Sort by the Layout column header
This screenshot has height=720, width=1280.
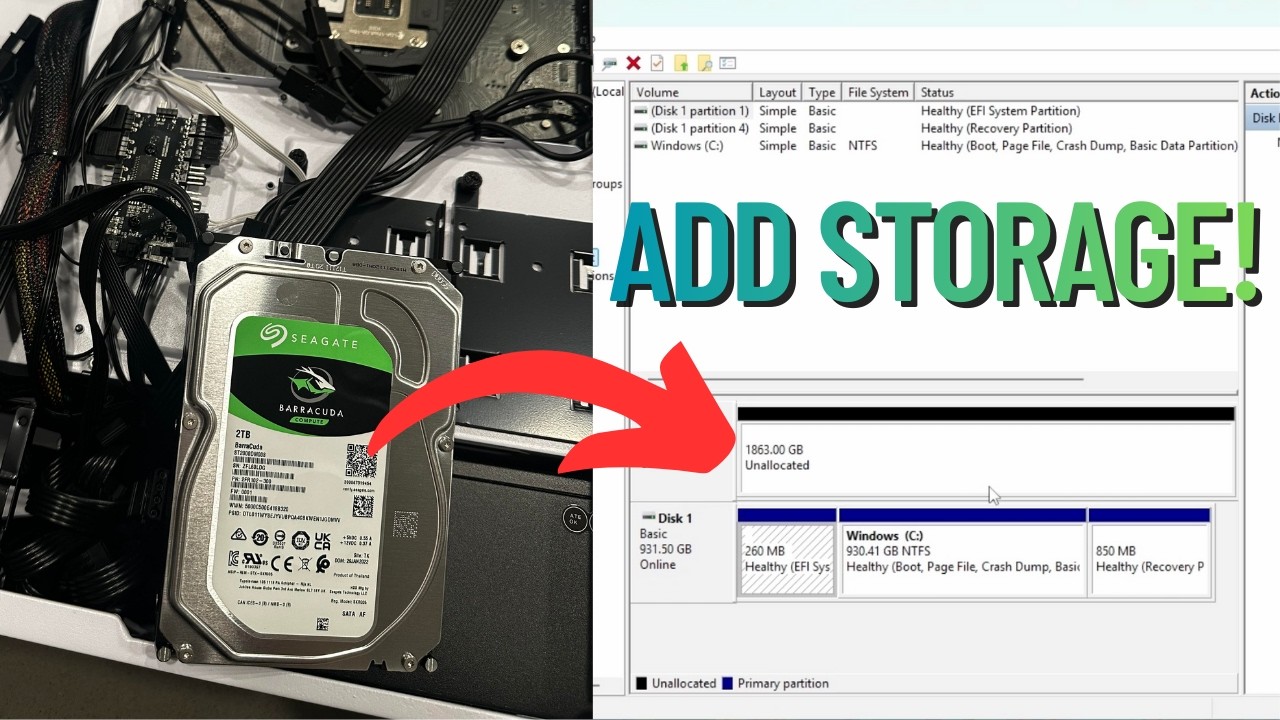pyautogui.click(x=777, y=92)
